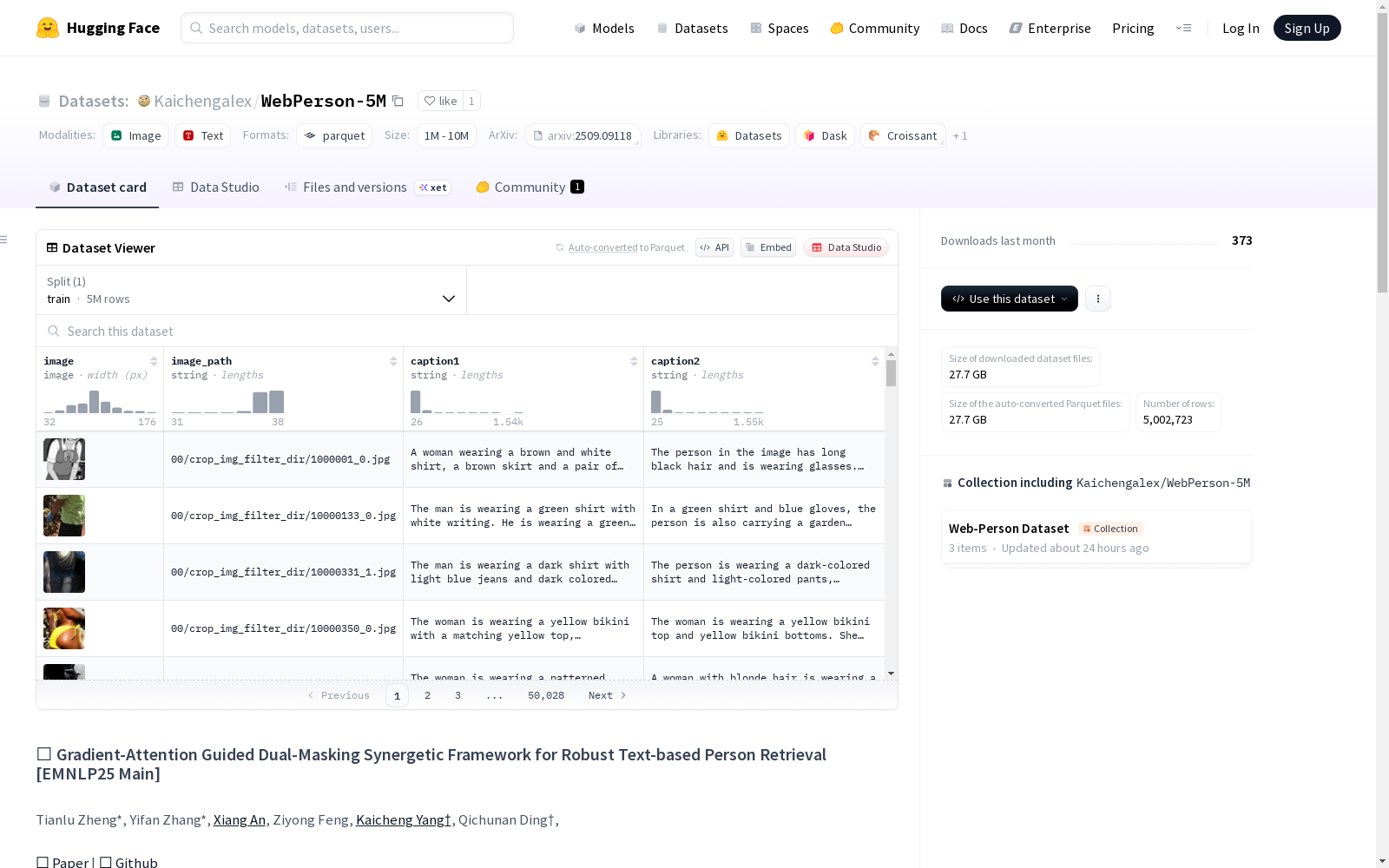
Task: Go to Models in top navigation
Action: tap(604, 28)
